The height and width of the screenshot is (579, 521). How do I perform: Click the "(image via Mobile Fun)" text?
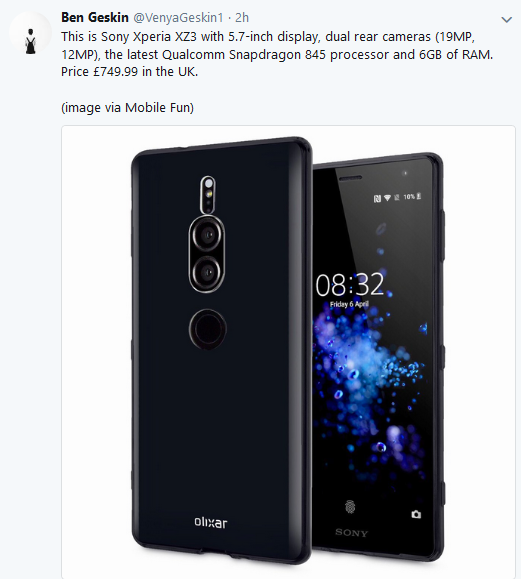coord(127,107)
